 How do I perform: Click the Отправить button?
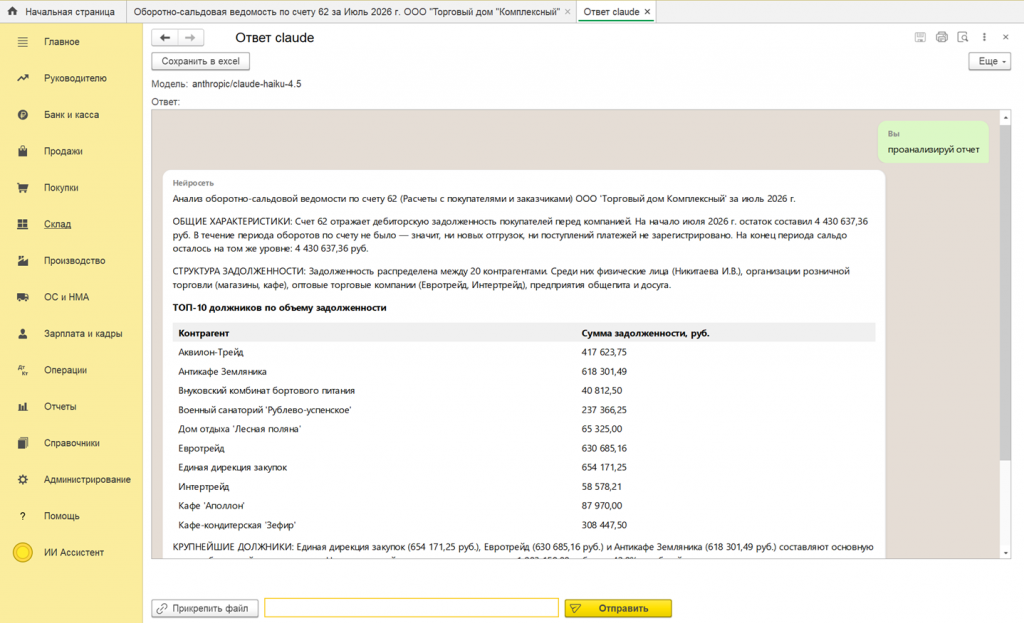click(x=618, y=608)
